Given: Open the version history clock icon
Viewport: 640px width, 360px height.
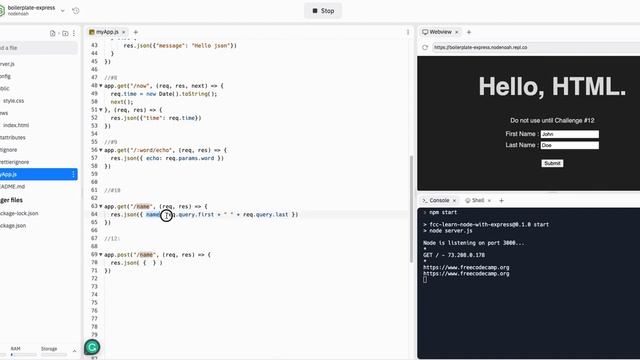Looking at the screenshot, I should click(76, 11).
